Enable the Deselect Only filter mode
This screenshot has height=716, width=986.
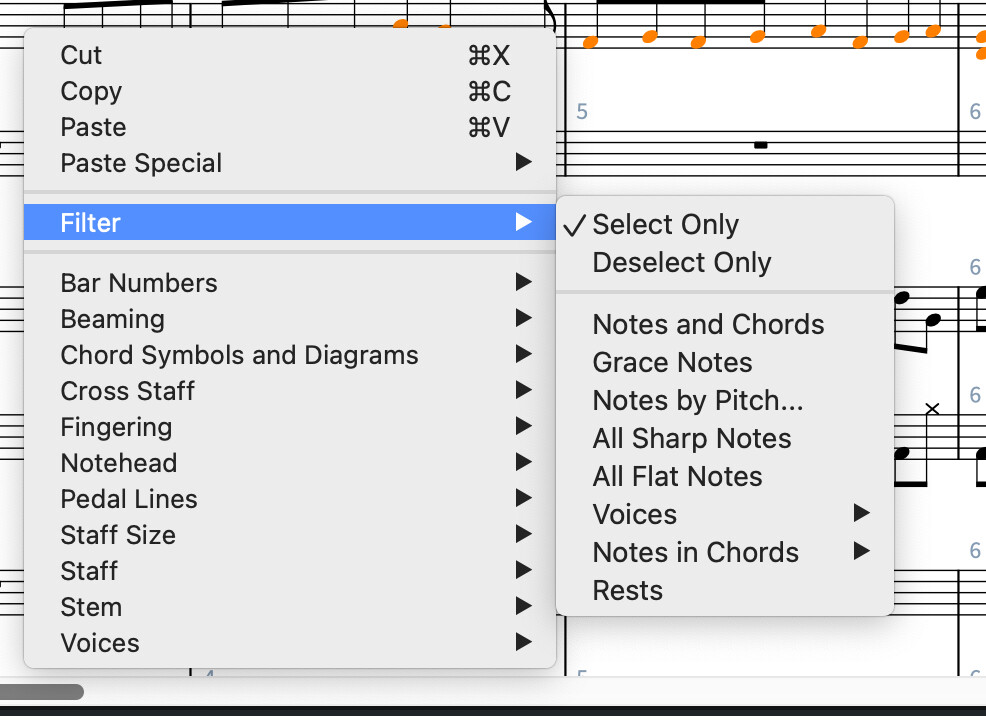(681, 263)
